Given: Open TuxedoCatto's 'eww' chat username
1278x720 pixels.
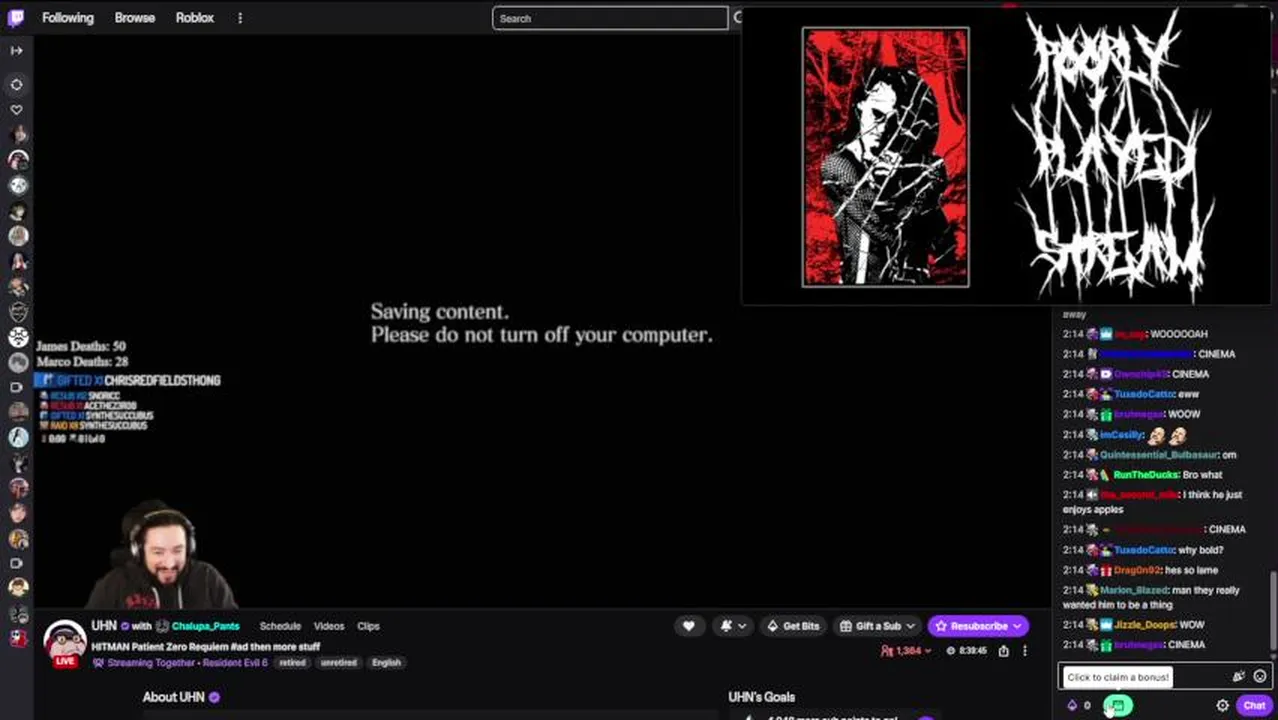Looking at the screenshot, I should 1144,394.
